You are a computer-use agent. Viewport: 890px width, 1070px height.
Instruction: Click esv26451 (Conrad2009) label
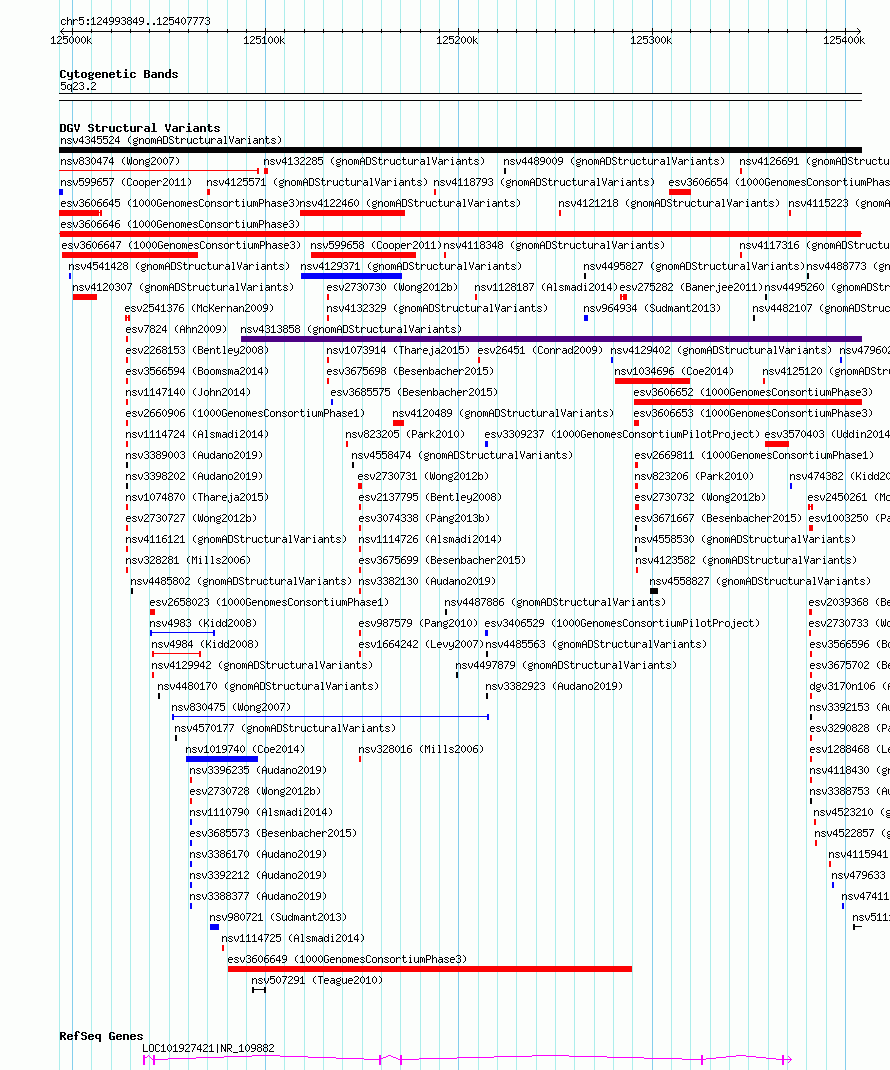(540, 351)
